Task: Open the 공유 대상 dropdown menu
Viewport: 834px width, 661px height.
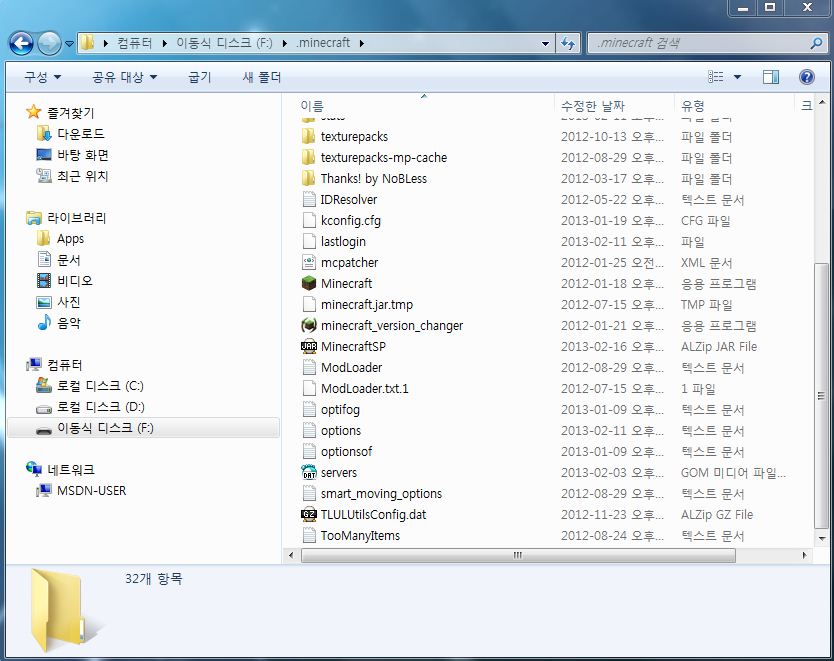Action: tap(124, 77)
